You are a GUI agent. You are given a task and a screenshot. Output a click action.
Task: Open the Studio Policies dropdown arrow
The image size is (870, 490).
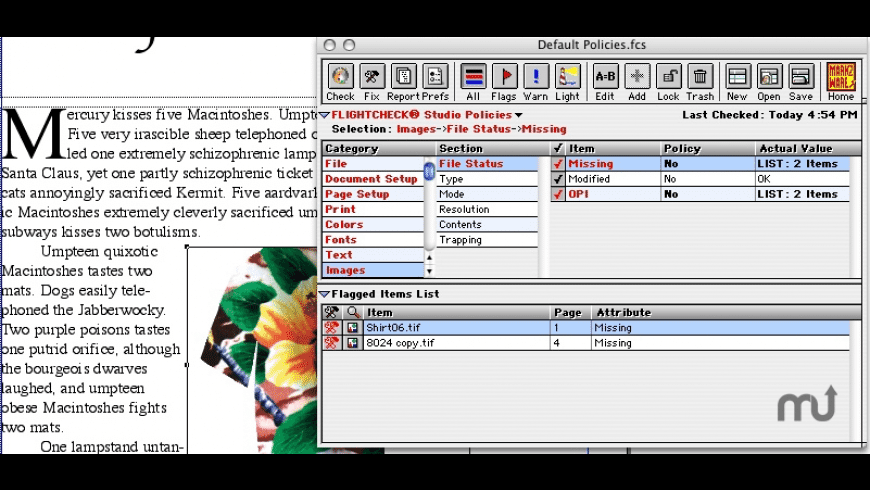coord(518,115)
